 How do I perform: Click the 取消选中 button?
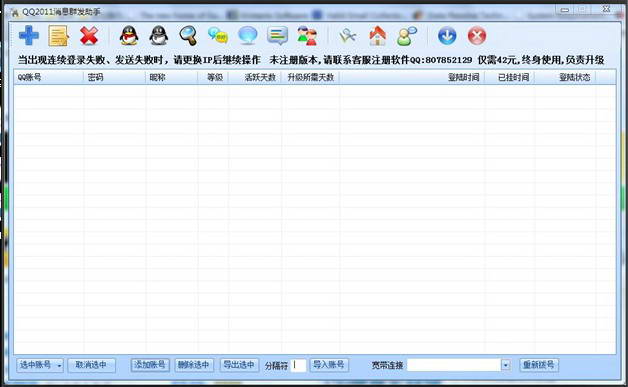[91, 365]
